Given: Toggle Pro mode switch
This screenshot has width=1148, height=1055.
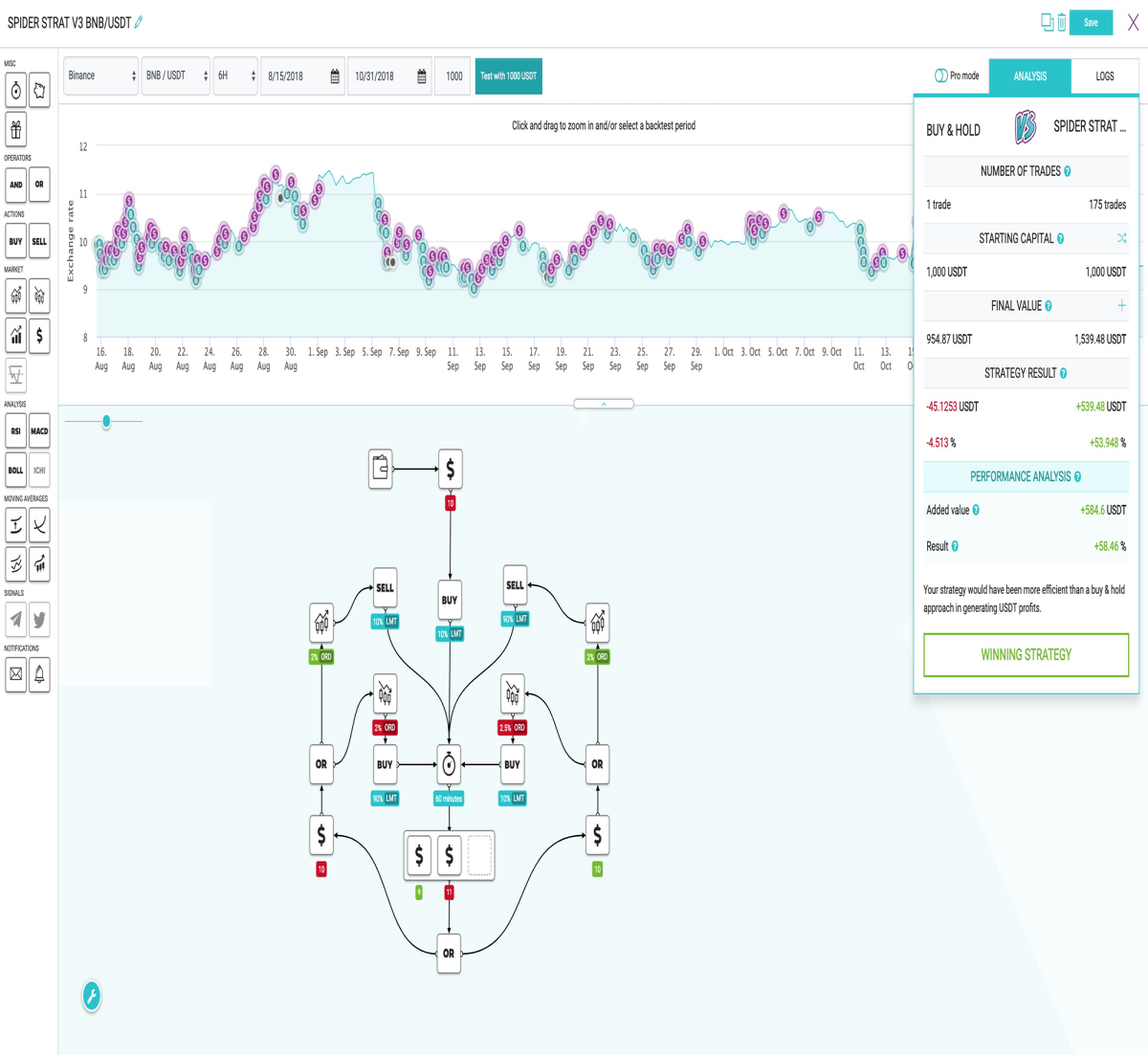Looking at the screenshot, I should point(940,76).
